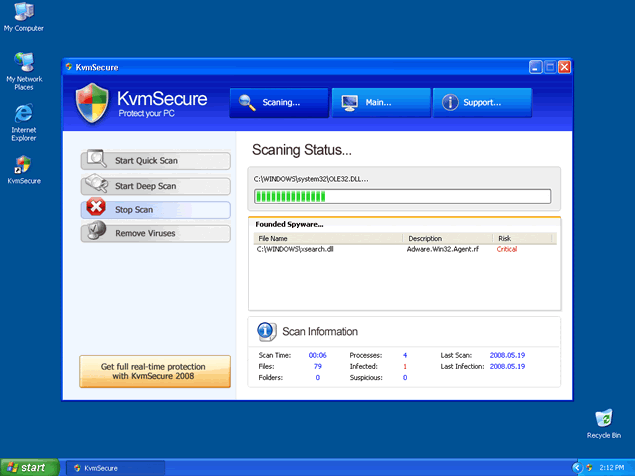Screen dimensions: 635x476
Task: Click the Remove Viruses button
Action: 156,233
